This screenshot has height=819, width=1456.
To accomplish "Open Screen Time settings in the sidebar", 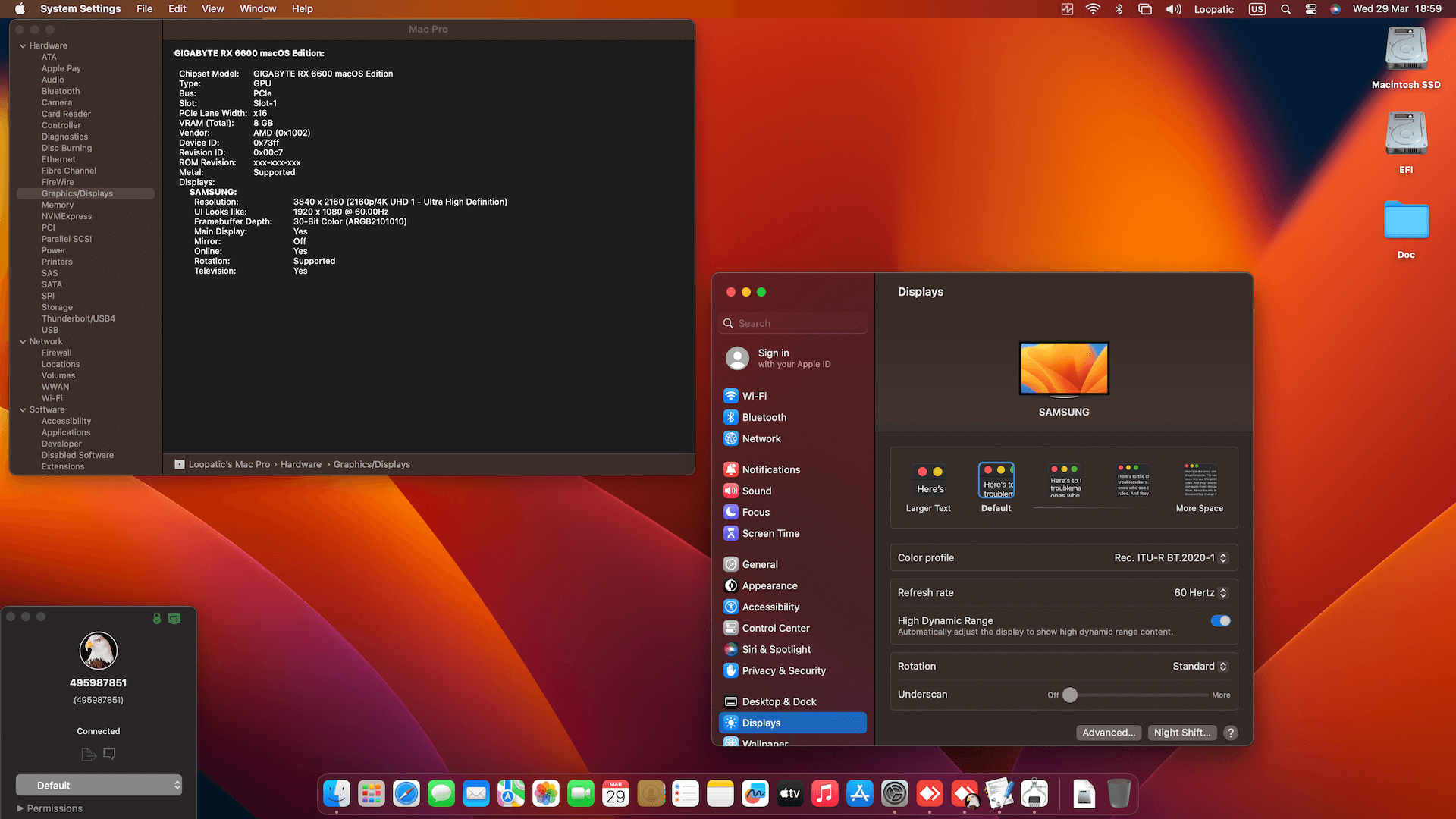I will point(770,533).
